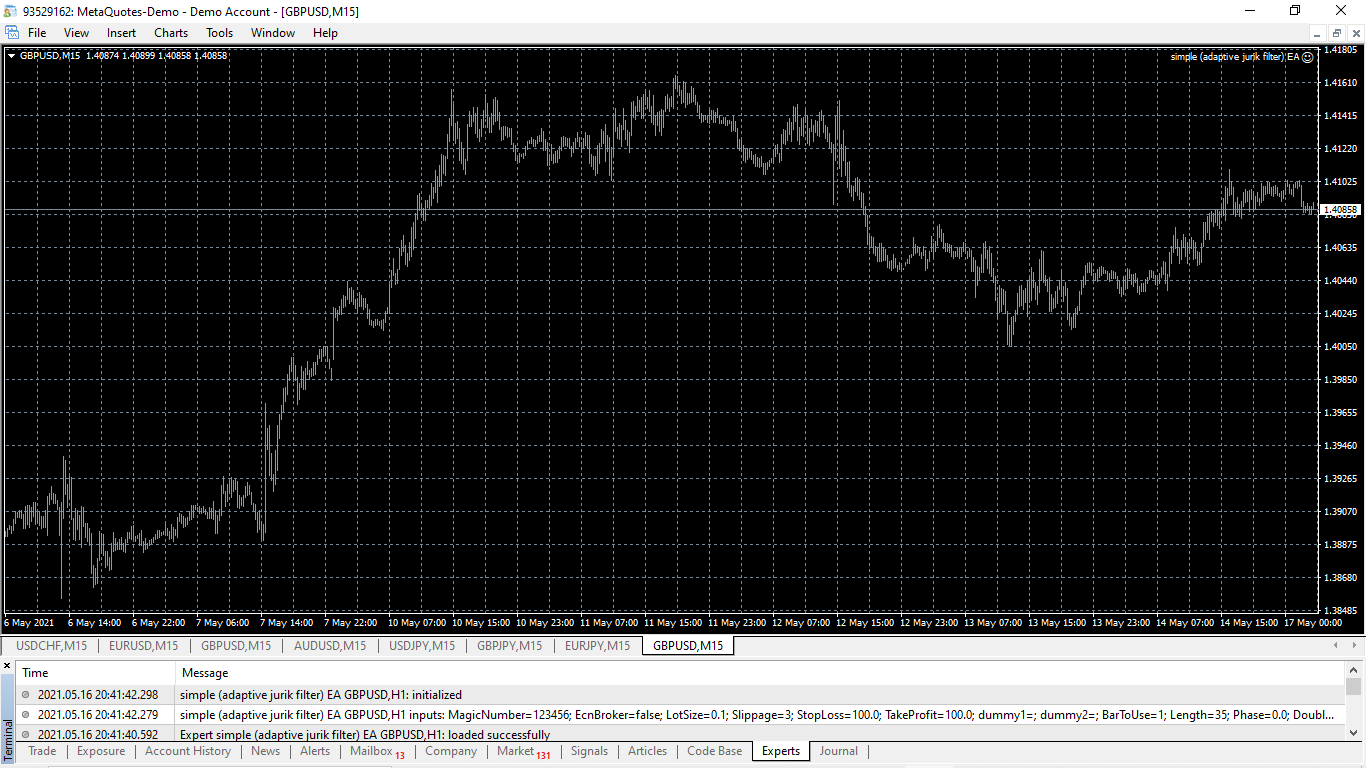Screen dimensions: 1366x768
Task: Open the Market tab in Terminal
Action: coord(524,751)
